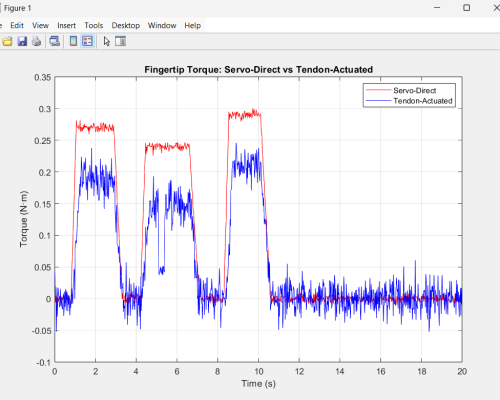This screenshot has height=400, width=500.
Task: Open the Desktop menu
Action: coord(126,25)
